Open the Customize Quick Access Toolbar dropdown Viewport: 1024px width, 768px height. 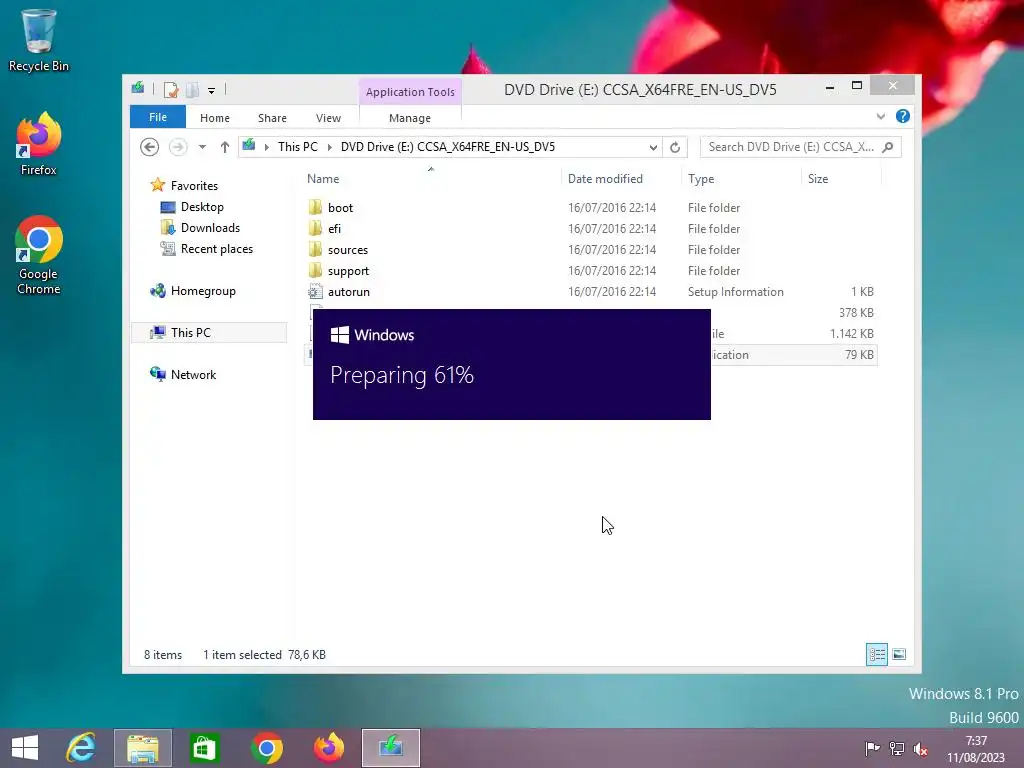212,91
